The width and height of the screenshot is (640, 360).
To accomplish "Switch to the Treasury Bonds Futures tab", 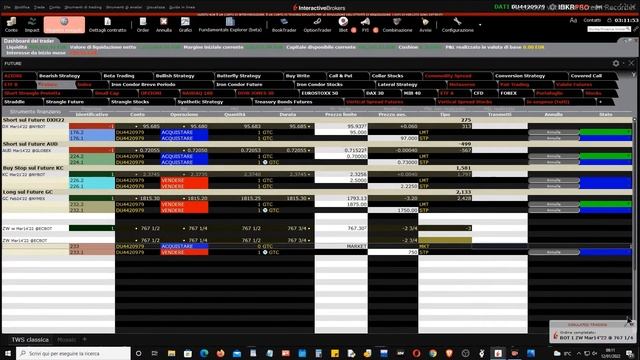I will [298, 102].
